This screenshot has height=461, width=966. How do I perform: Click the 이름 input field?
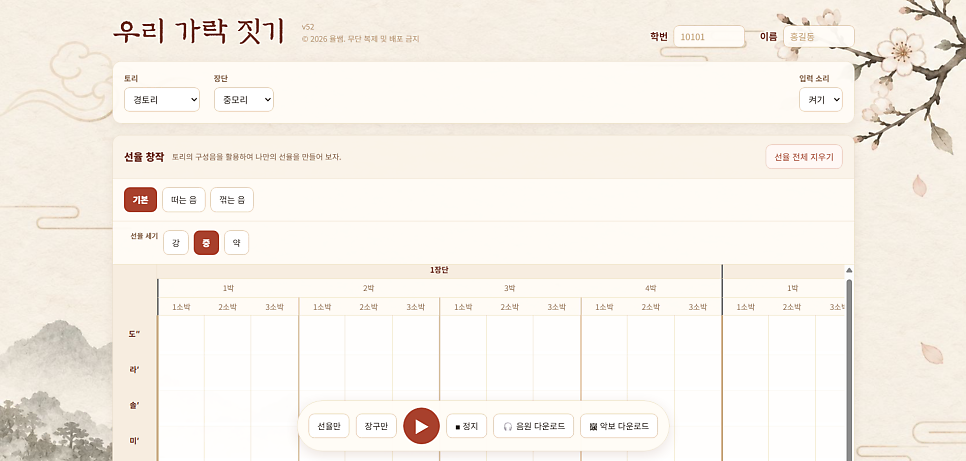[x=819, y=36]
